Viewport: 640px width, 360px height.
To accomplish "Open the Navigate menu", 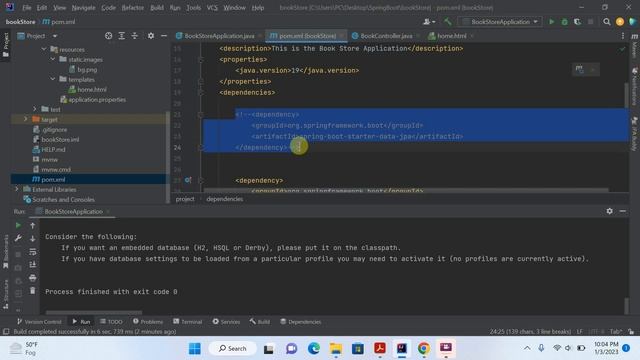I will click(83, 8).
